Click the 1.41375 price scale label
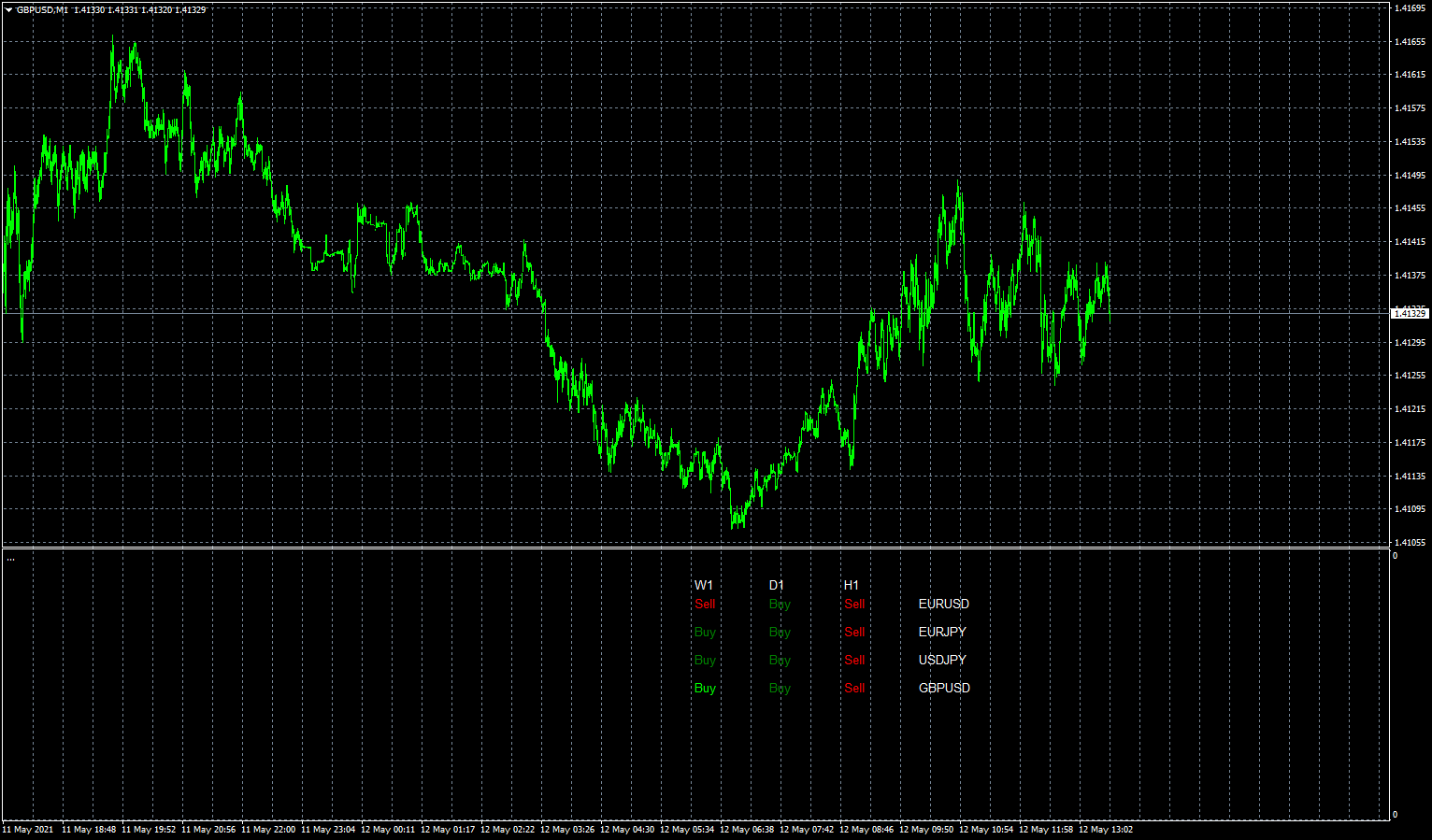Screen dimensions: 1432x840 pyautogui.click(x=1410, y=275)
